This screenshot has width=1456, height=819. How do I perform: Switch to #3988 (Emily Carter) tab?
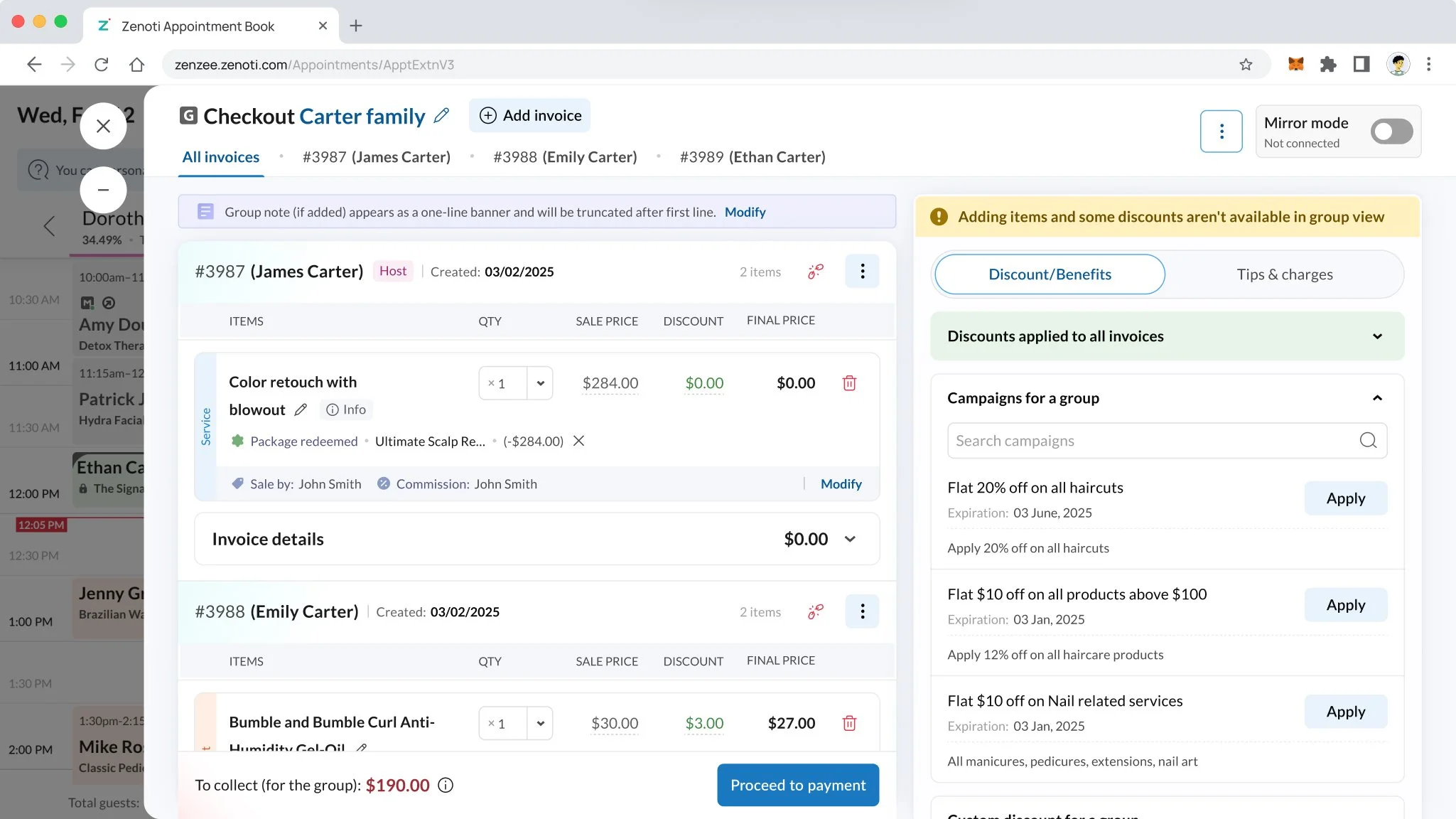coord(565,157)
